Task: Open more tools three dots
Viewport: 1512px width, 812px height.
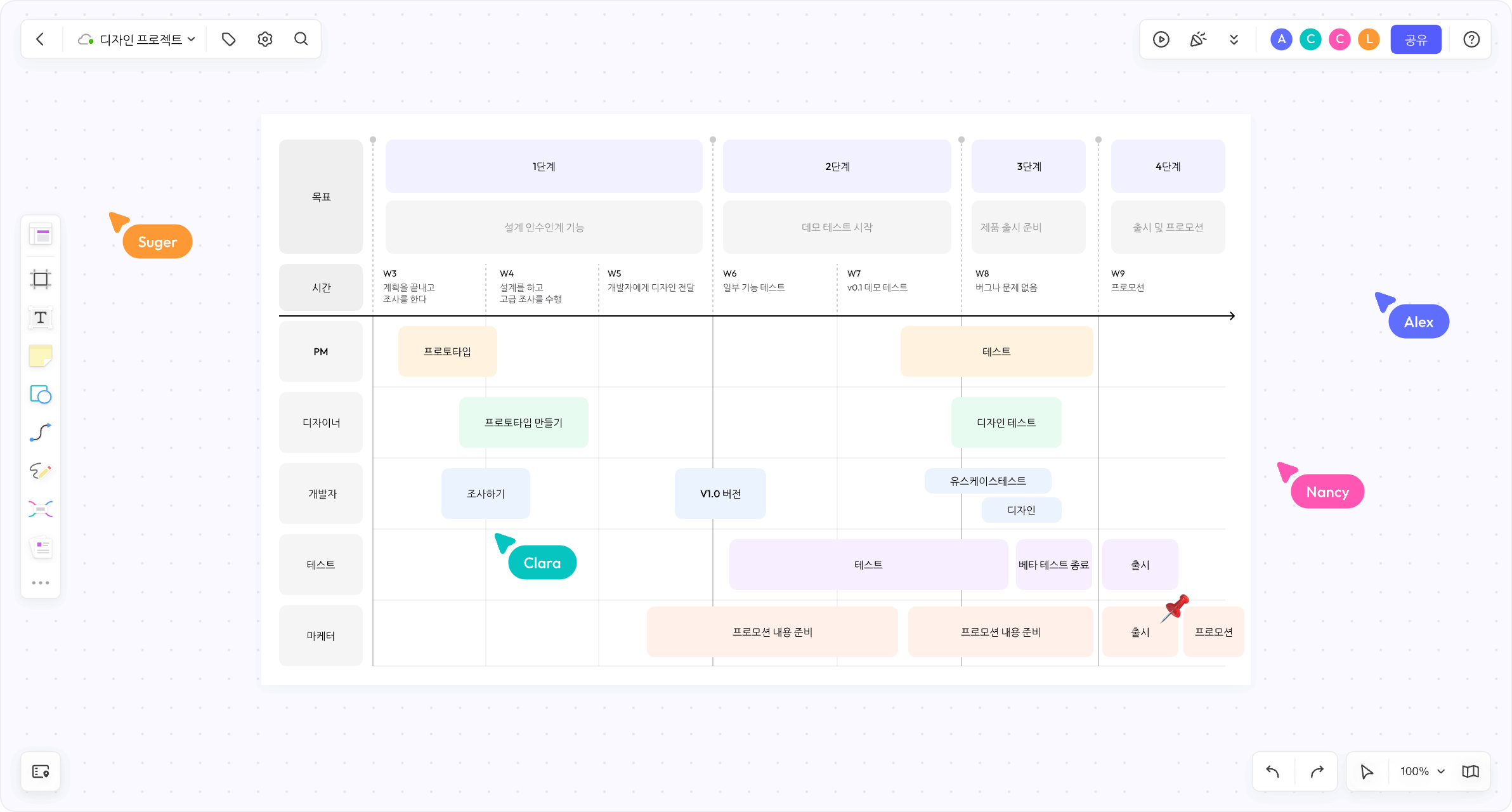Action: [x=41, y=582]
